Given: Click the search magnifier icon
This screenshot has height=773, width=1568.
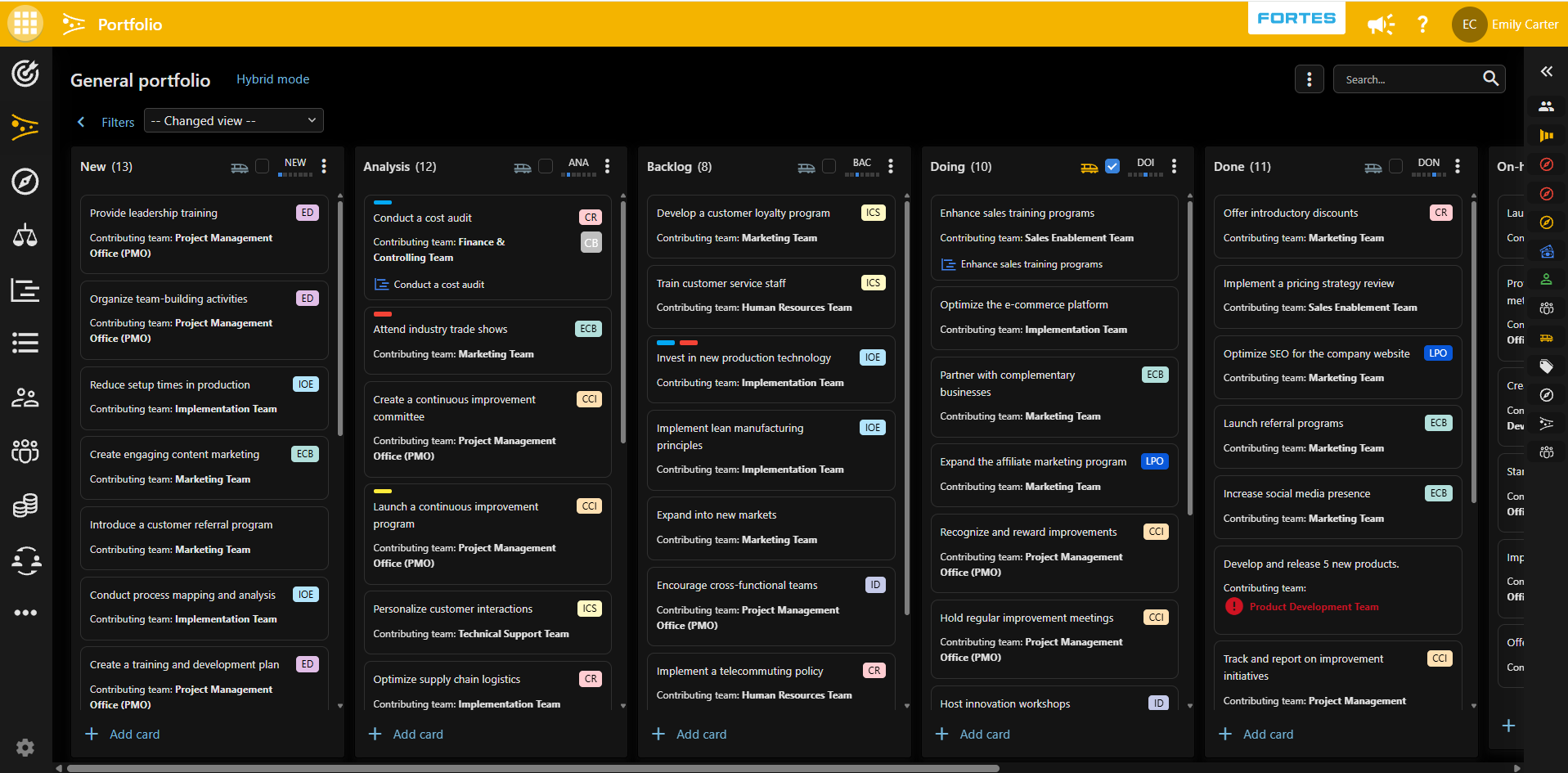Looking at the screenshot, I should [x=1490, y=79].
